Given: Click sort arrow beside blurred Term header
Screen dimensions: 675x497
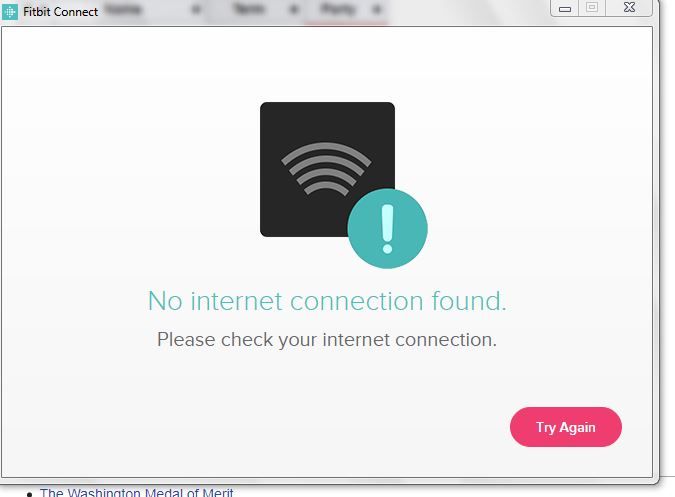Looking at the screenshot, I should (294, 9).
